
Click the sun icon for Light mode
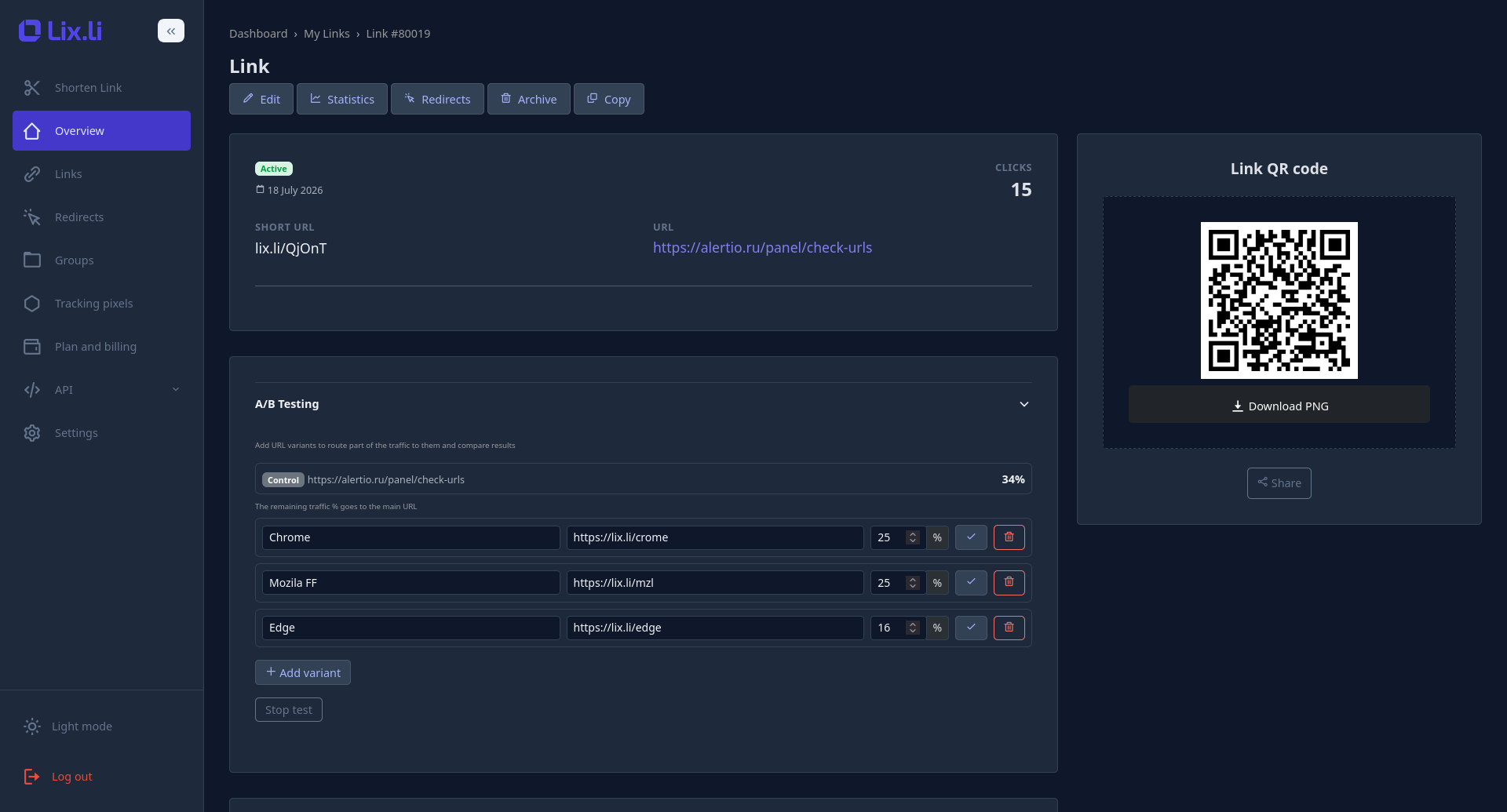click(32, 726)
